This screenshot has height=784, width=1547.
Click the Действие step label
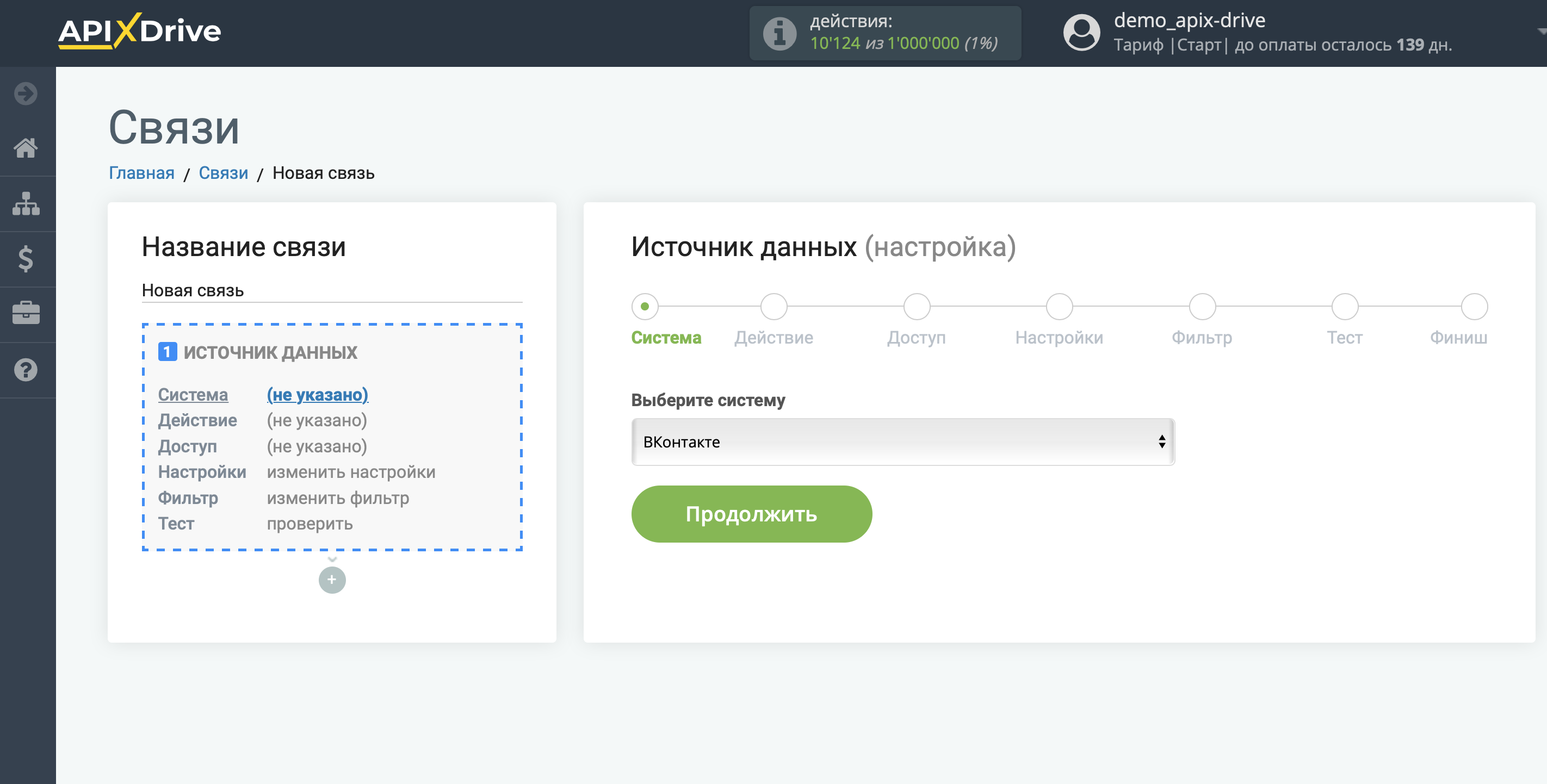tap(773, 338)
